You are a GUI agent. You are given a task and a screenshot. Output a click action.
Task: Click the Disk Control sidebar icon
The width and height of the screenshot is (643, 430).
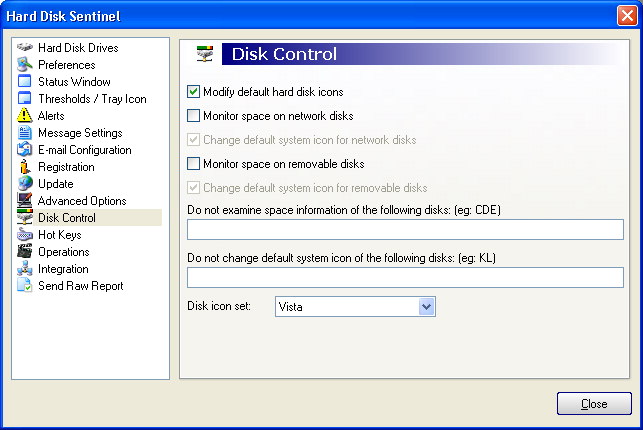[25, 218]
